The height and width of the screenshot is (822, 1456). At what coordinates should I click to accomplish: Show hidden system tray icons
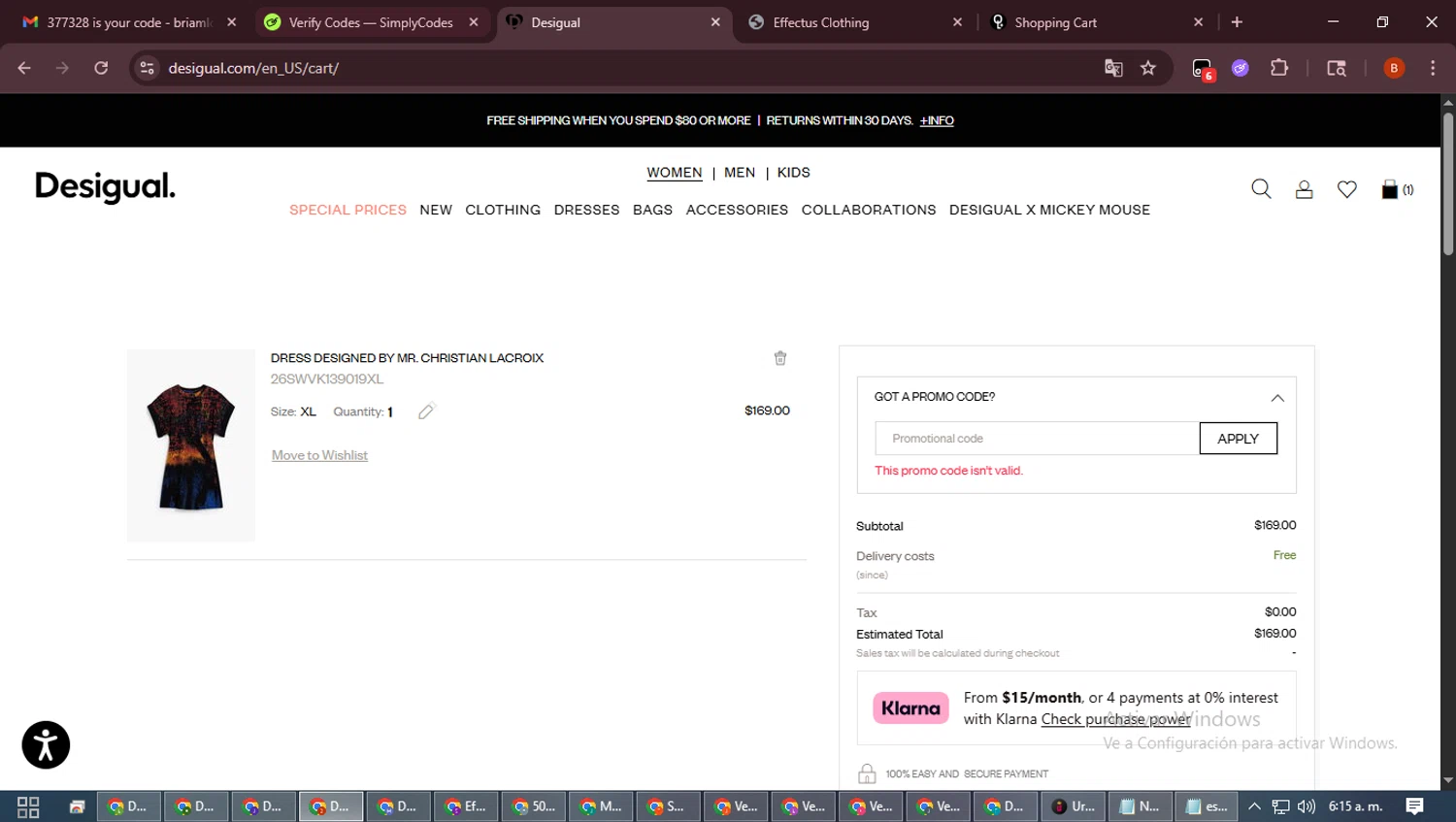click(1254, 806)
